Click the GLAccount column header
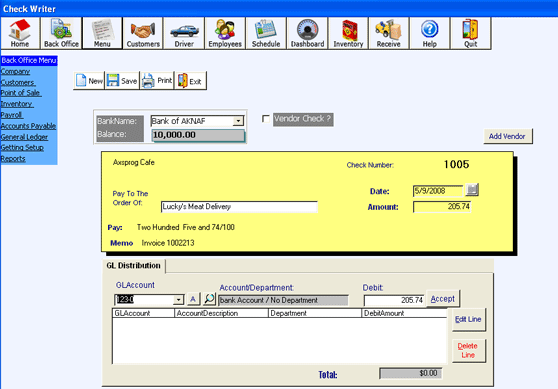The width and height of the screenshot is (558, 389). tap(143, 313)
